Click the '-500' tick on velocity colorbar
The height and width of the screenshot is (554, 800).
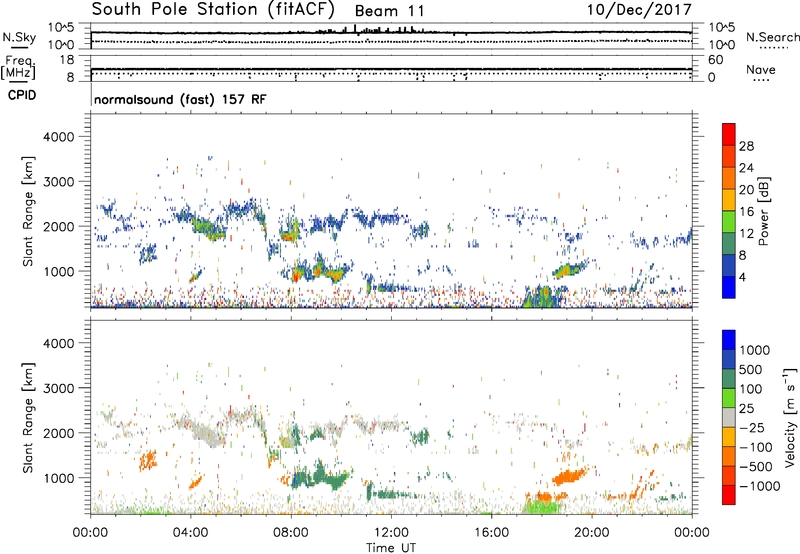(756, 466)
